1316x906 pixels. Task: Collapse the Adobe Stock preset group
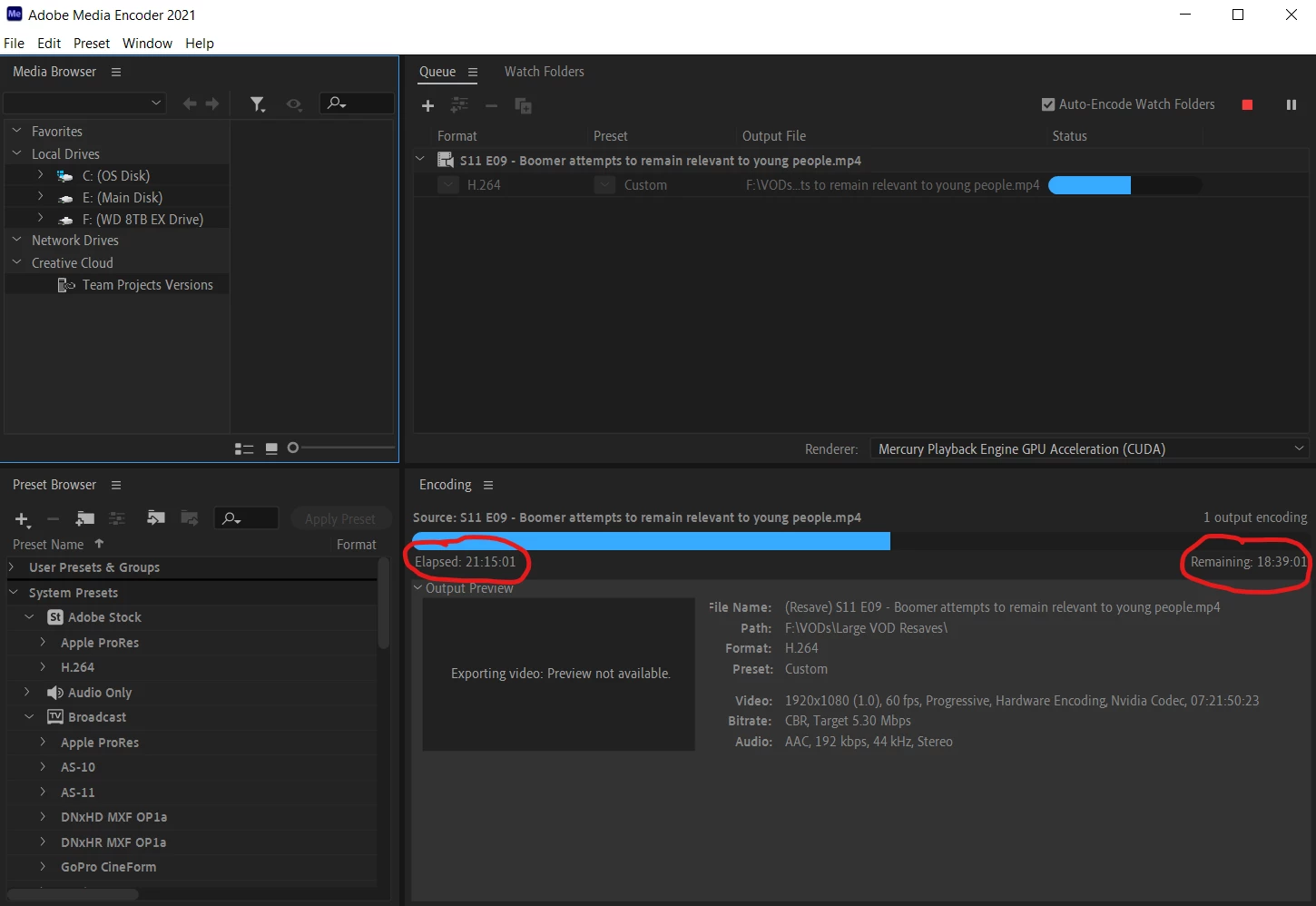(29, 616)
